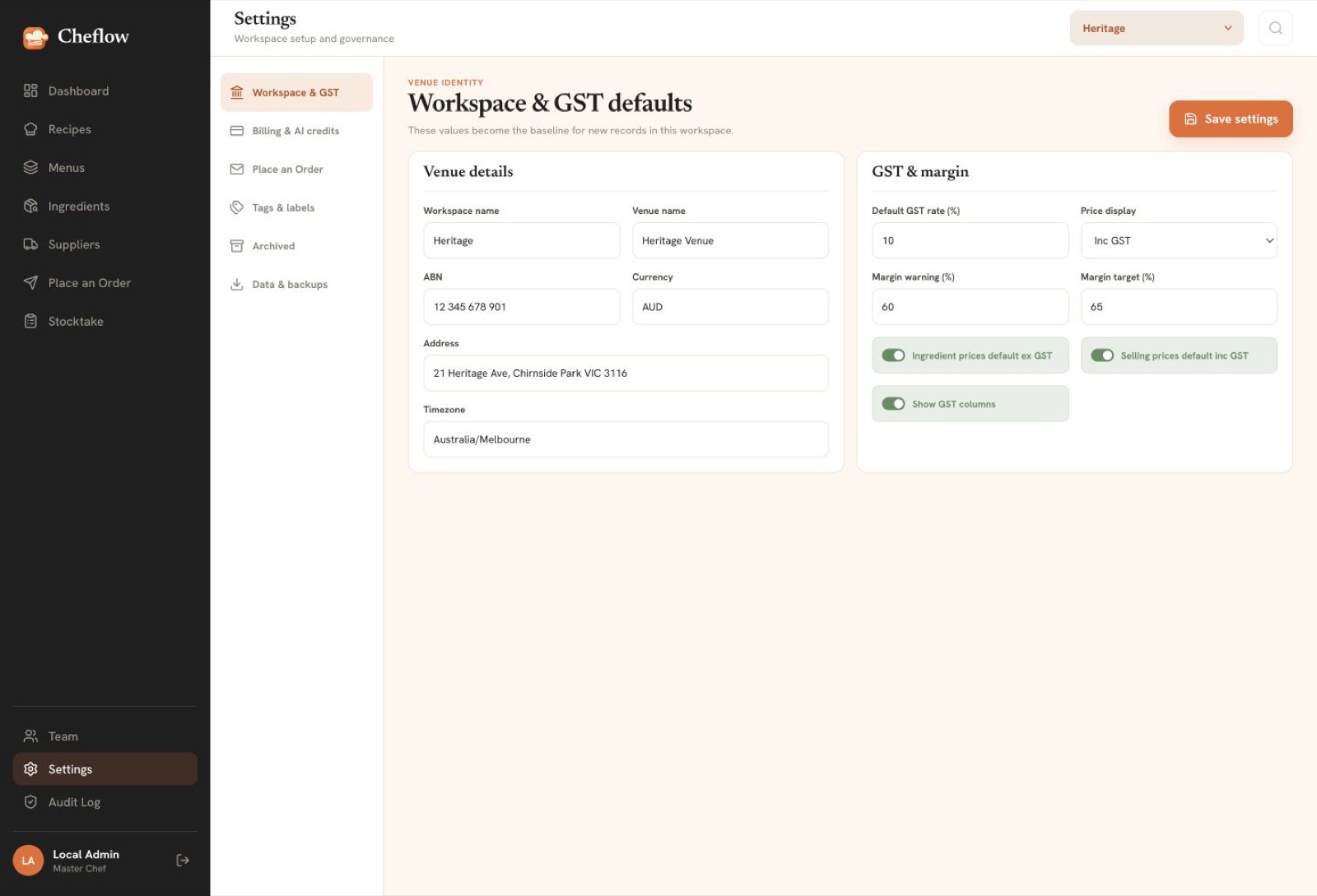1317x896 pixels.
Task: Click the Billing credit card icon
Action: point(237,131)
